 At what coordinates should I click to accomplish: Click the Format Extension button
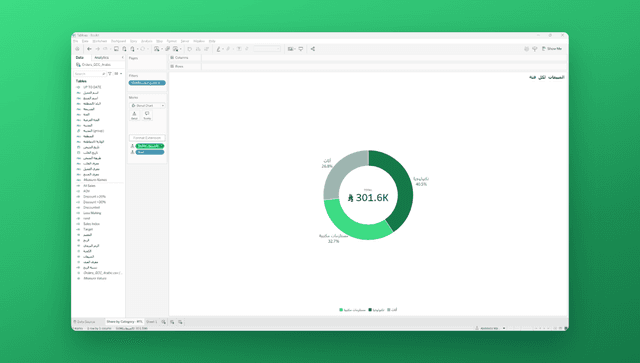[147, 138]
